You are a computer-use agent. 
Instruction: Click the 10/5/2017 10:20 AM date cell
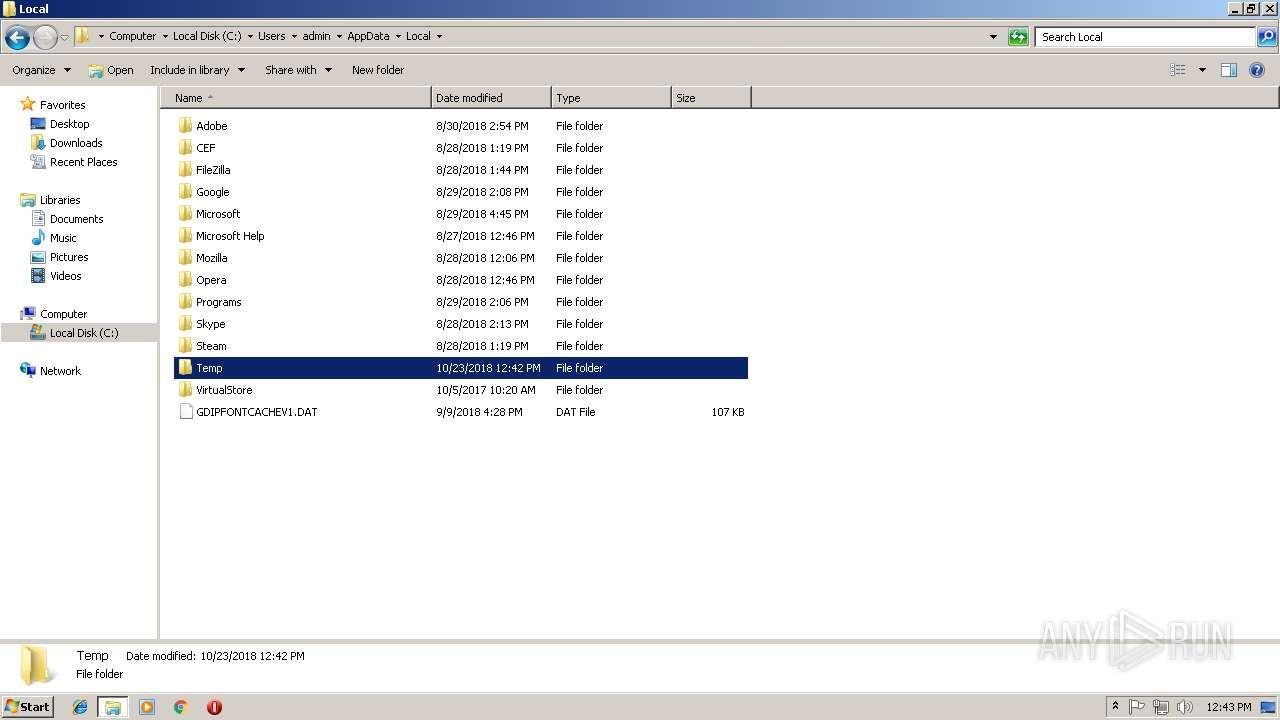[x=486, y=390]
